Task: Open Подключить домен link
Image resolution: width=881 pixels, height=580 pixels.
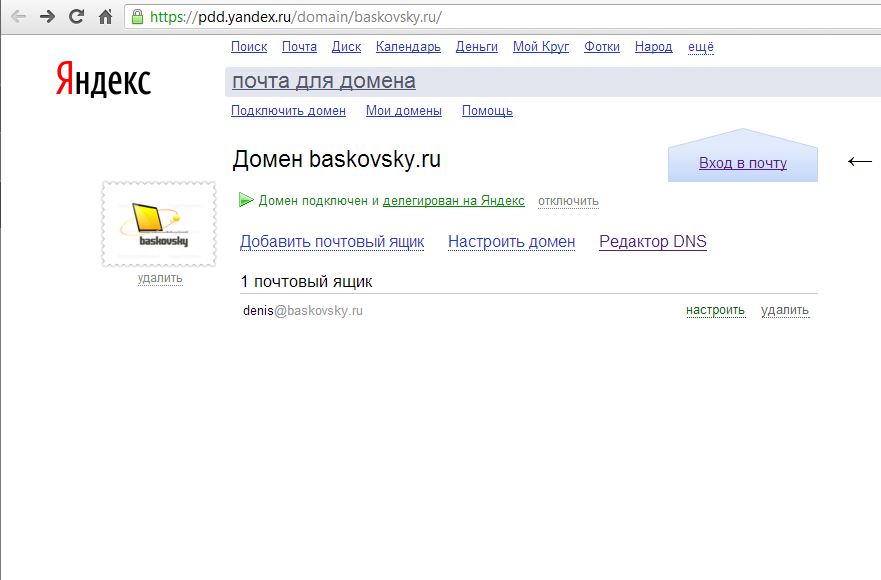Action: pyautogui.click(x=288, y=111)
